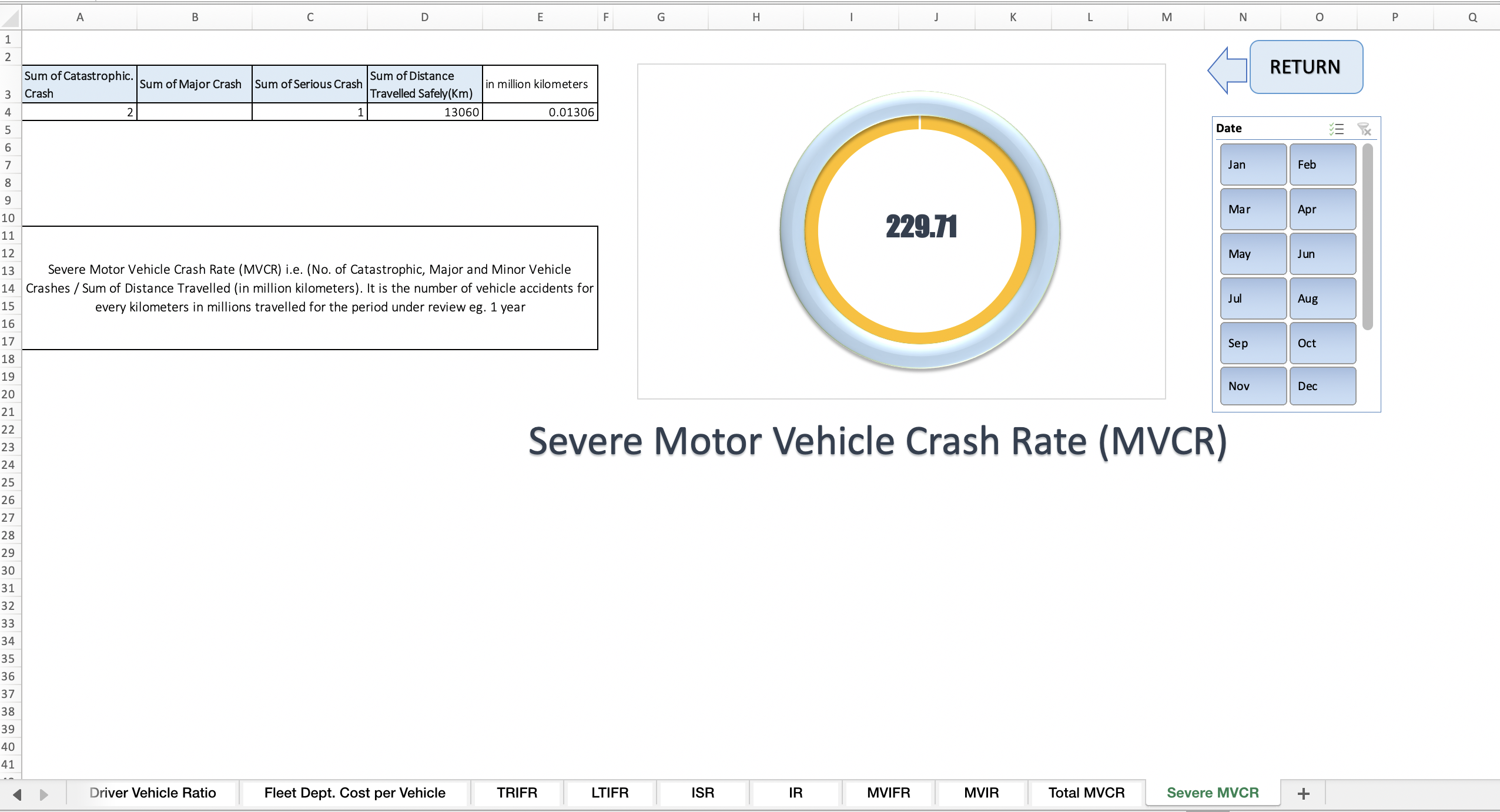Click cell with value 0.01306
The width and height of the screenshot is (1500, 812).
click(540, 112)
